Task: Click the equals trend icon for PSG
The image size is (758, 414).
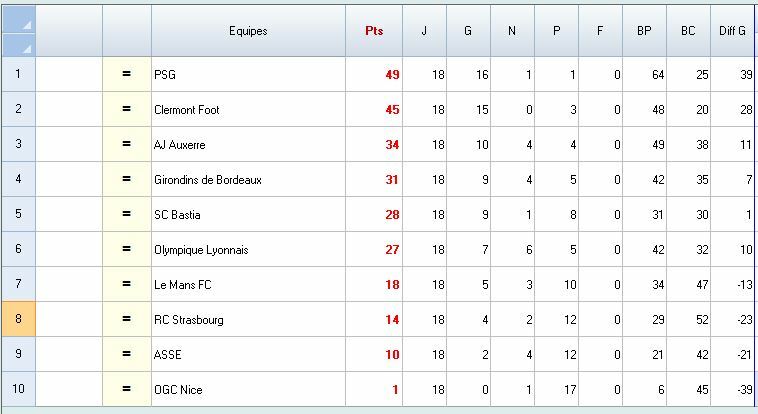Action: 126,75
